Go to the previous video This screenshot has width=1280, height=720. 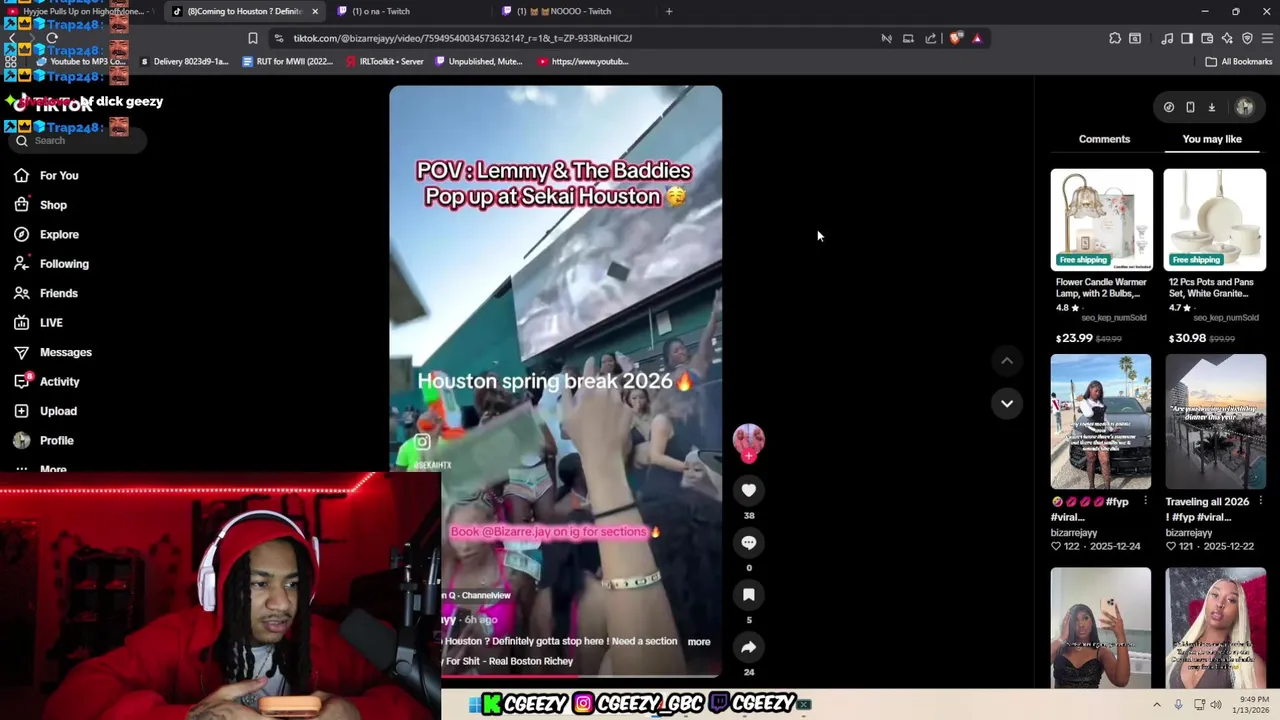[x=1007, y=361]
